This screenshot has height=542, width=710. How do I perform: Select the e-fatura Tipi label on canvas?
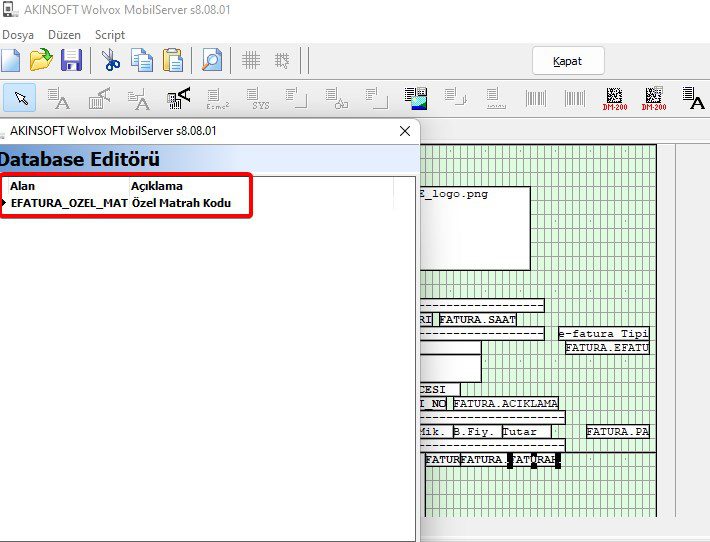click(x=604, y=334)
